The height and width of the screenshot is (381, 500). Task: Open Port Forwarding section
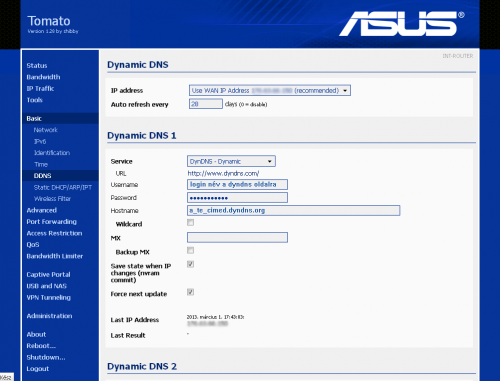click(51, 222)
